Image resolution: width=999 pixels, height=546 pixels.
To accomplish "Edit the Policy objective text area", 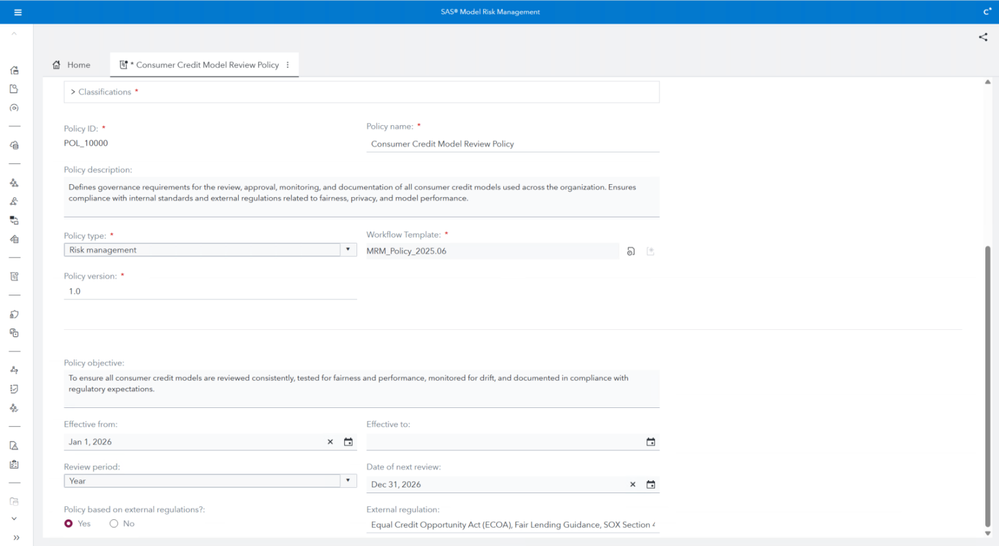I will point(361,388).
